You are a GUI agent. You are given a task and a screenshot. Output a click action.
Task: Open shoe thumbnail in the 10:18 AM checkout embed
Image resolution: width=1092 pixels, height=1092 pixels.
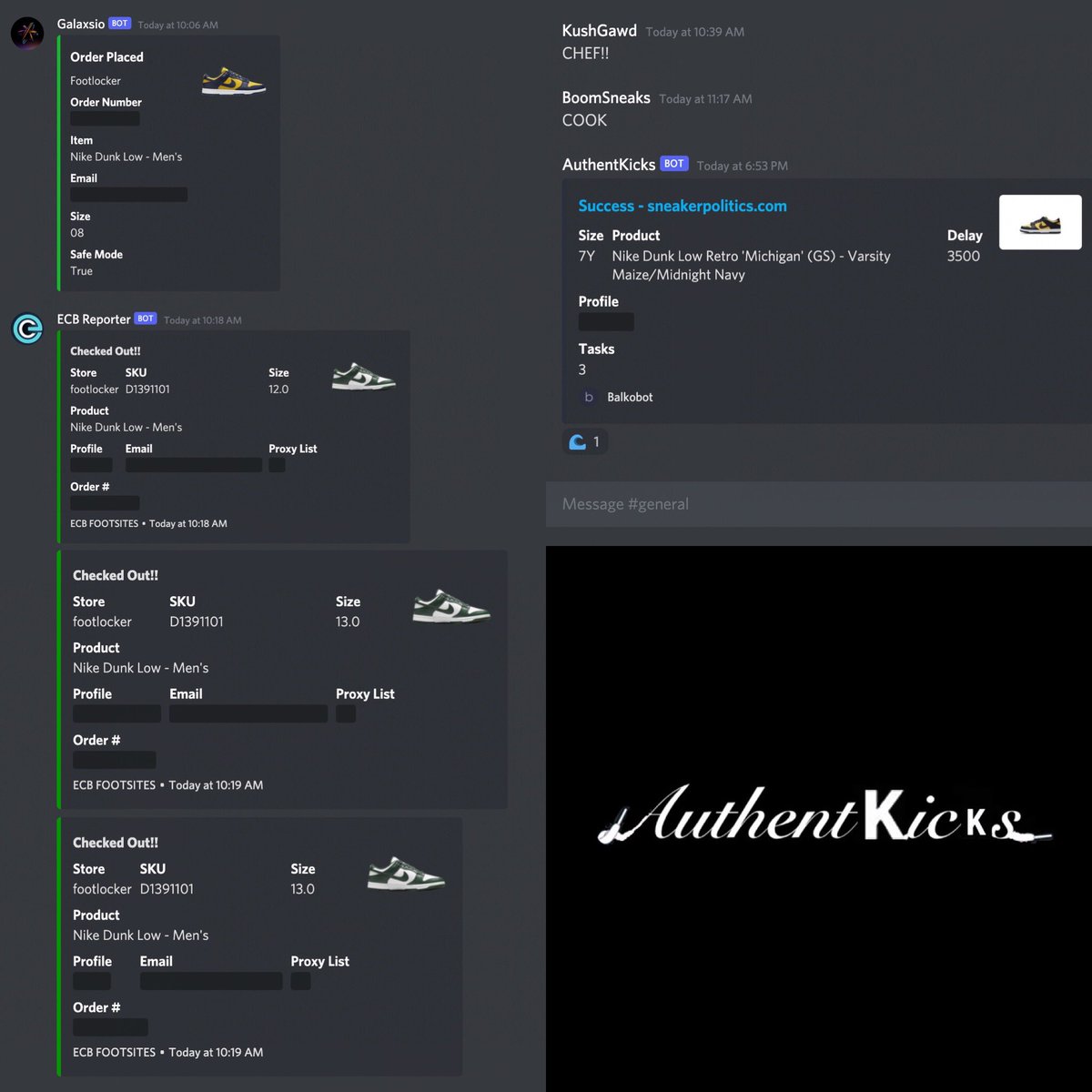(x=363, y=376)
